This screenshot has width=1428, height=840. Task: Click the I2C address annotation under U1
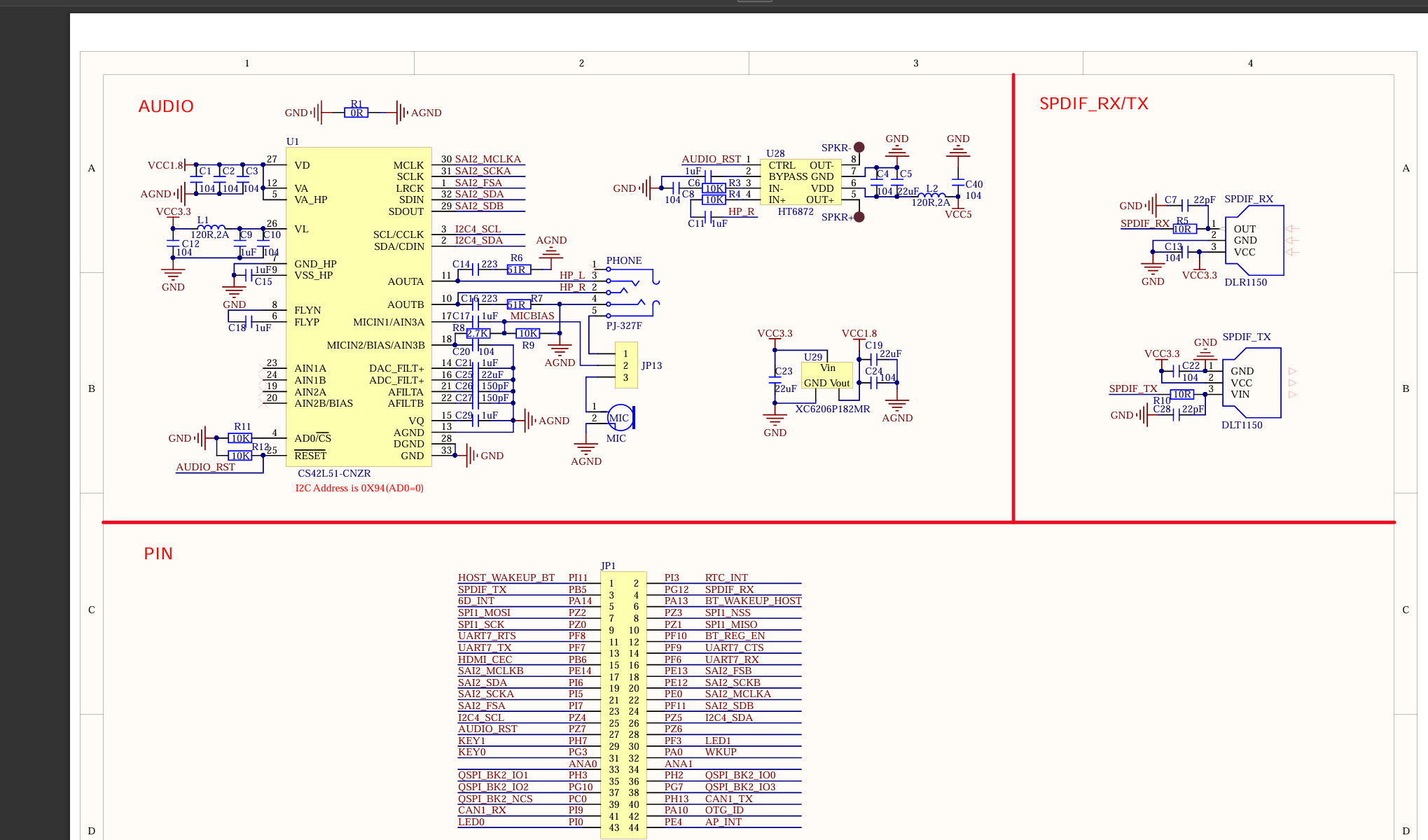359,488
